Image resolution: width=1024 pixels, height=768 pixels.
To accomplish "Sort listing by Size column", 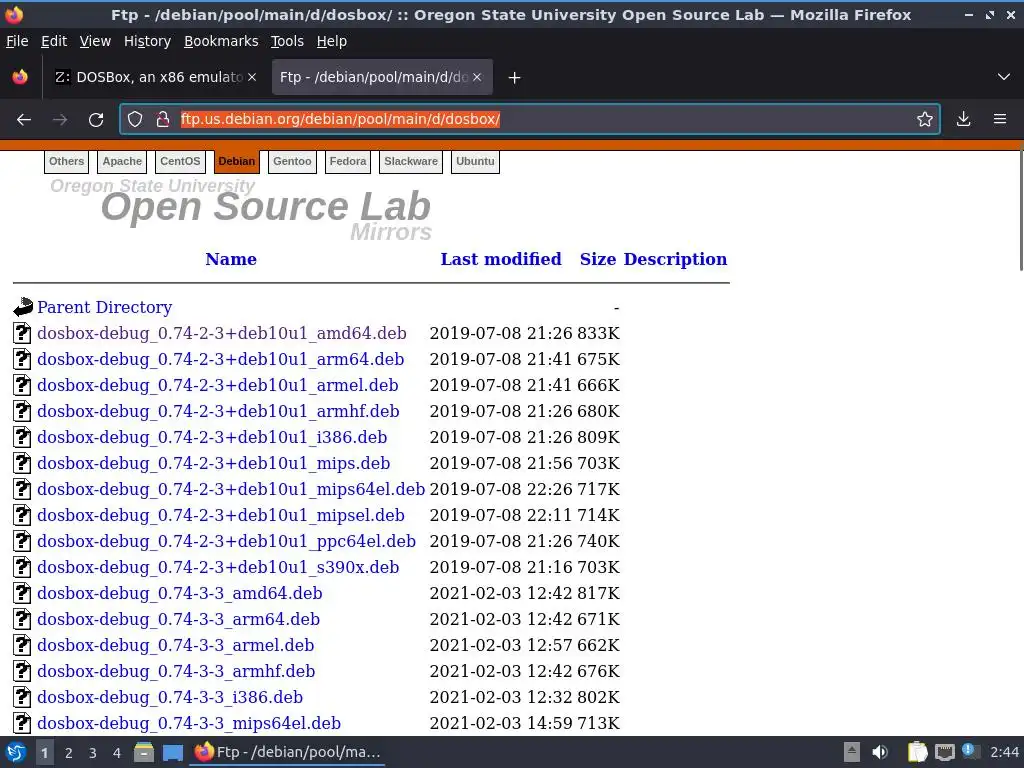I will click(x=598, y=259).
